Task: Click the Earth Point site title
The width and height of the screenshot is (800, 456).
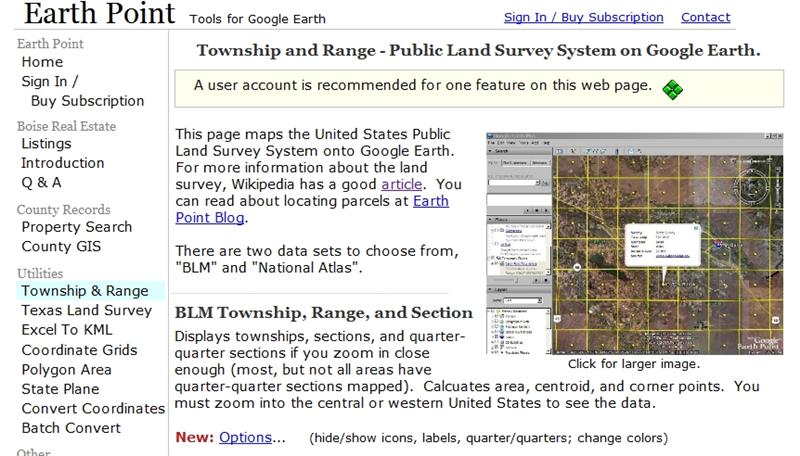Action: coord(99,13)
